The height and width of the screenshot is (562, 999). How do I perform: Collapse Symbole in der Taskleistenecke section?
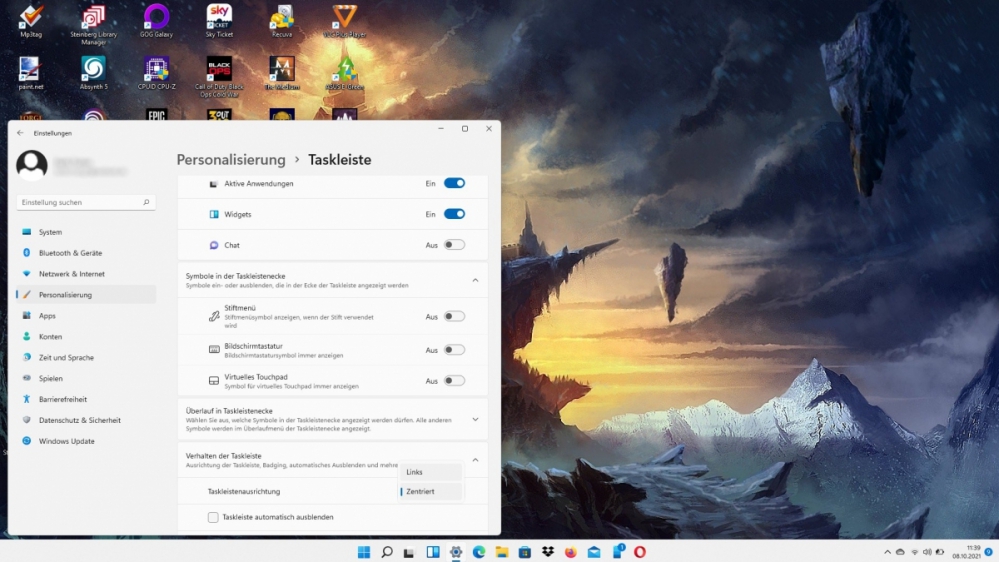[x=475, y=280]
